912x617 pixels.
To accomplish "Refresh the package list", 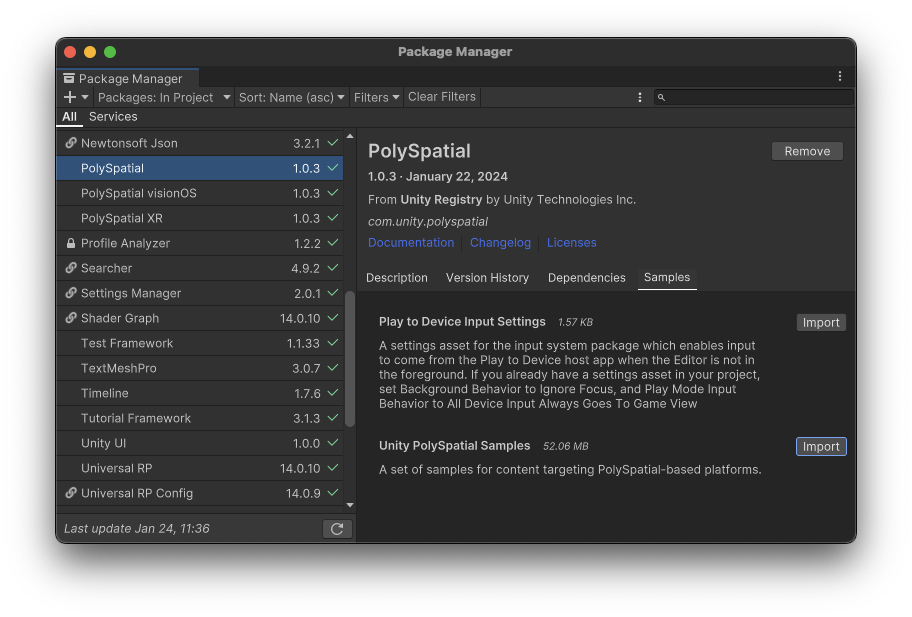I will [x=337, y=528].
